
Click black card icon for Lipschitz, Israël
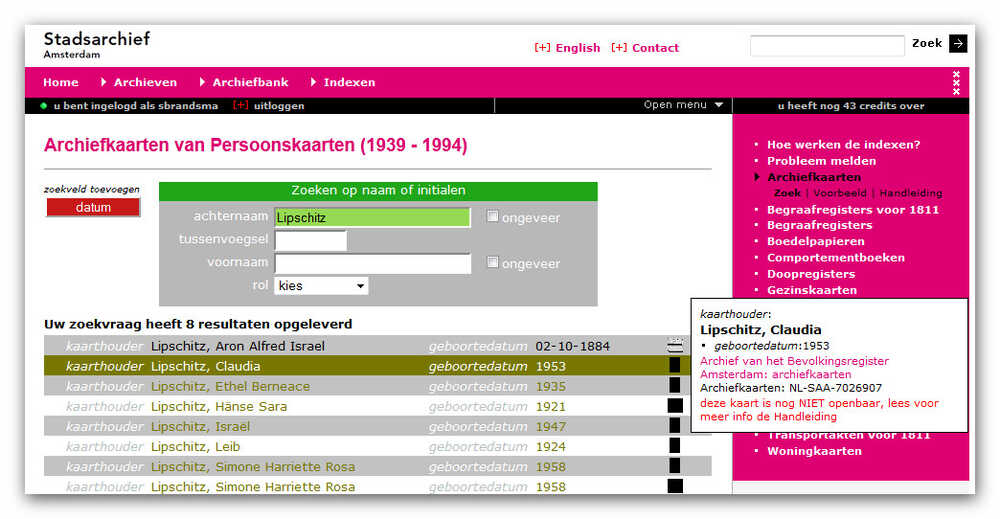(675, 426)
